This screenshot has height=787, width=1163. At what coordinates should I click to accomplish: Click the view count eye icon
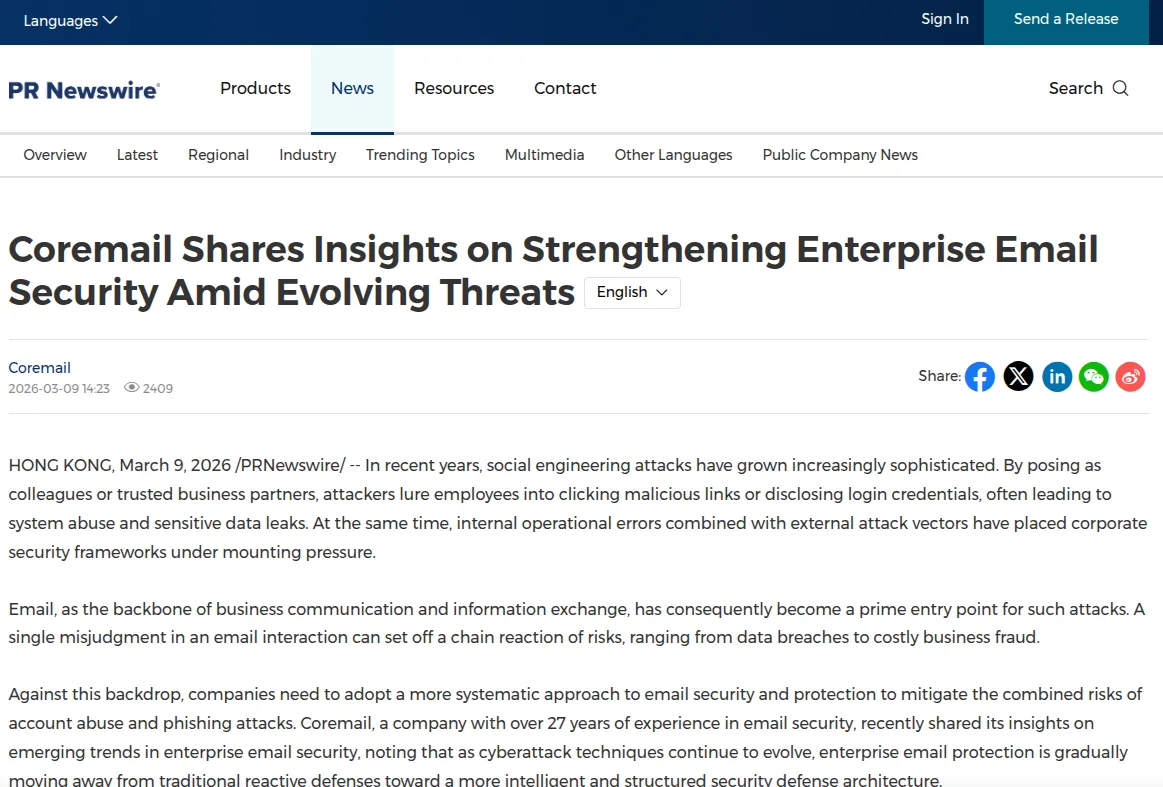131,388
